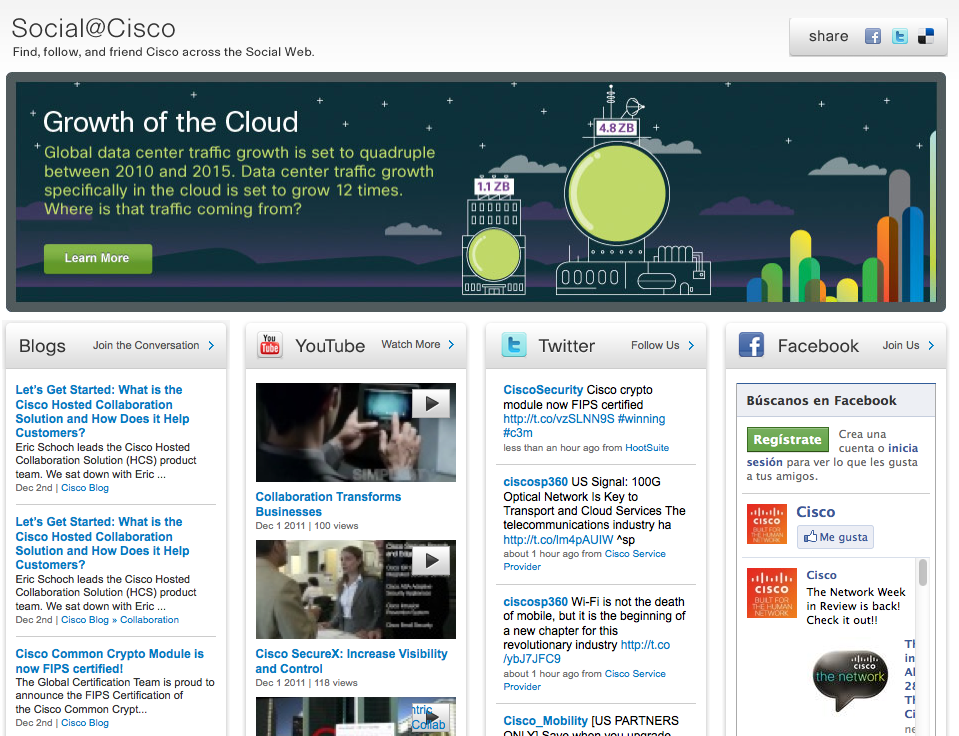Open Cisco author name on Facebook post
The image size is (959, 736).
pos(821,575)
